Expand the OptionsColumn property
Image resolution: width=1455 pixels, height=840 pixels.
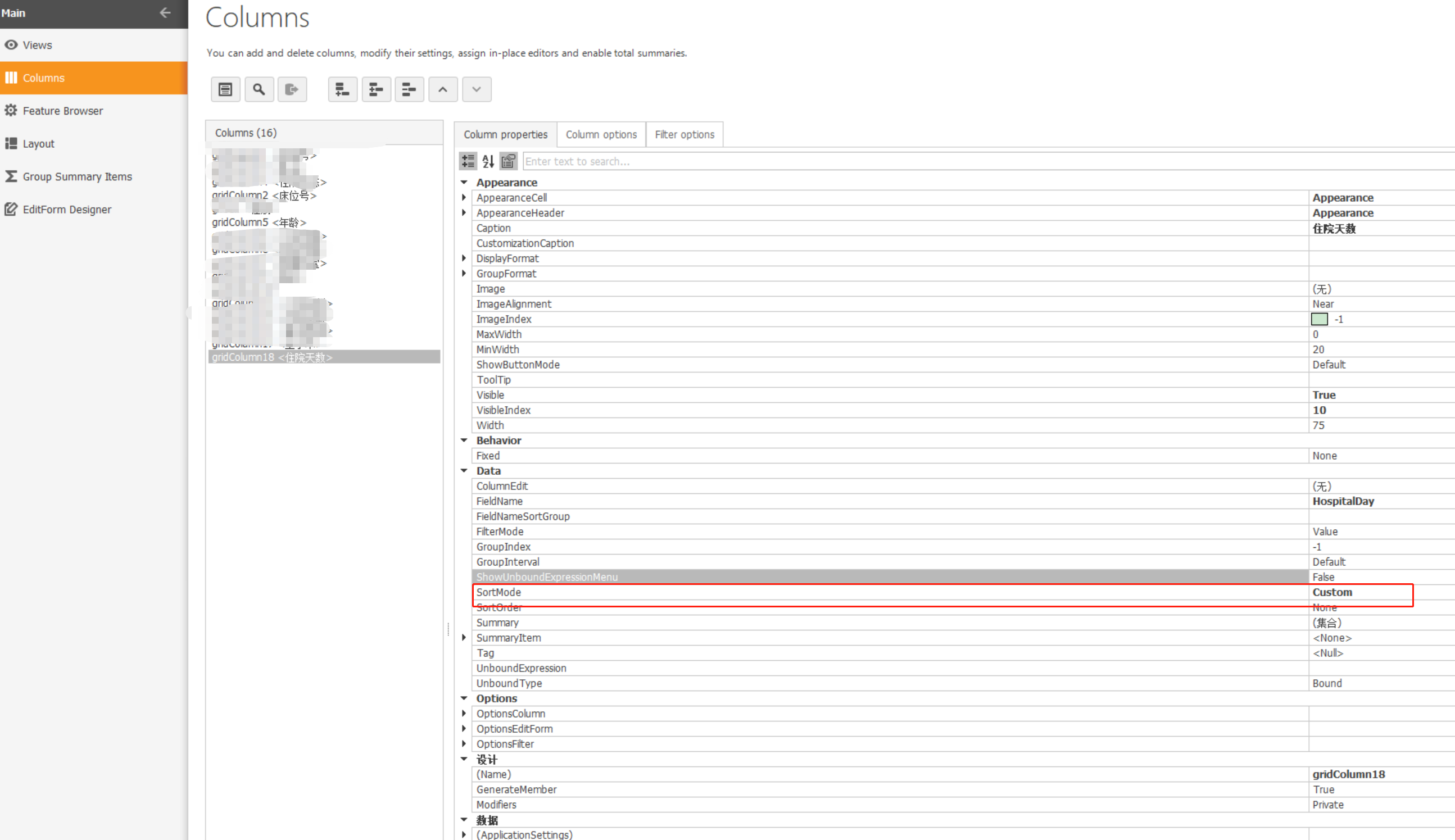point(464,713)
